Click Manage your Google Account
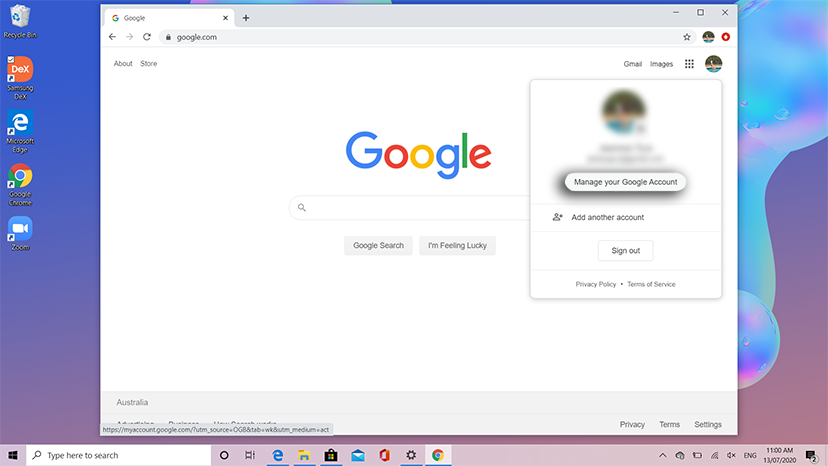Screen dimensions: 828x466 tap(626, 182)
